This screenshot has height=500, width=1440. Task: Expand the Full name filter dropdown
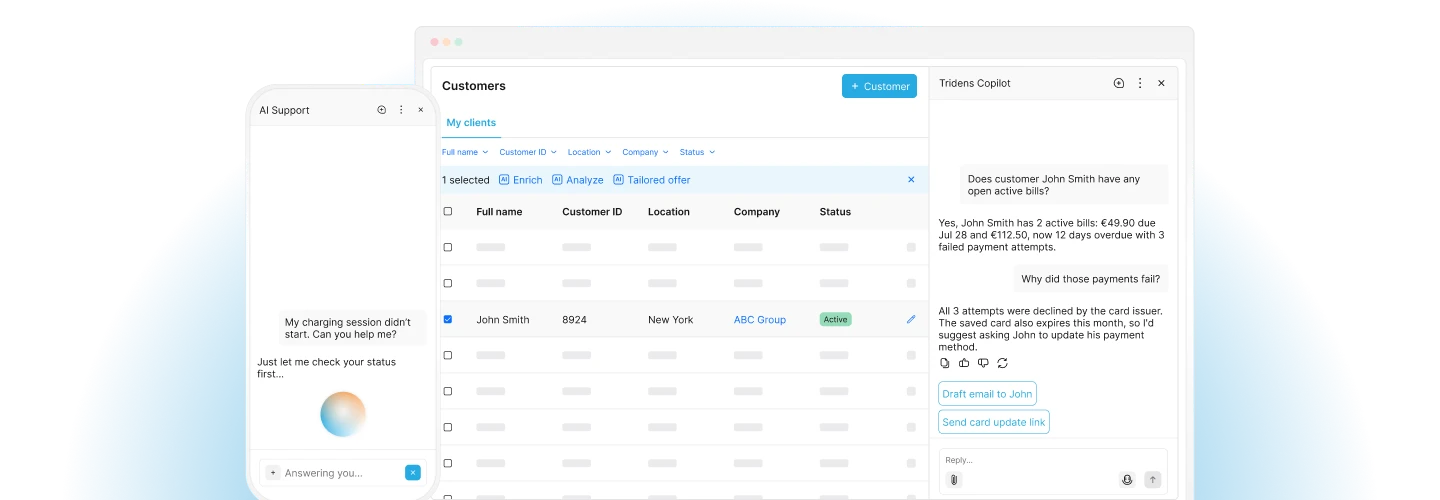coord(465,152)
